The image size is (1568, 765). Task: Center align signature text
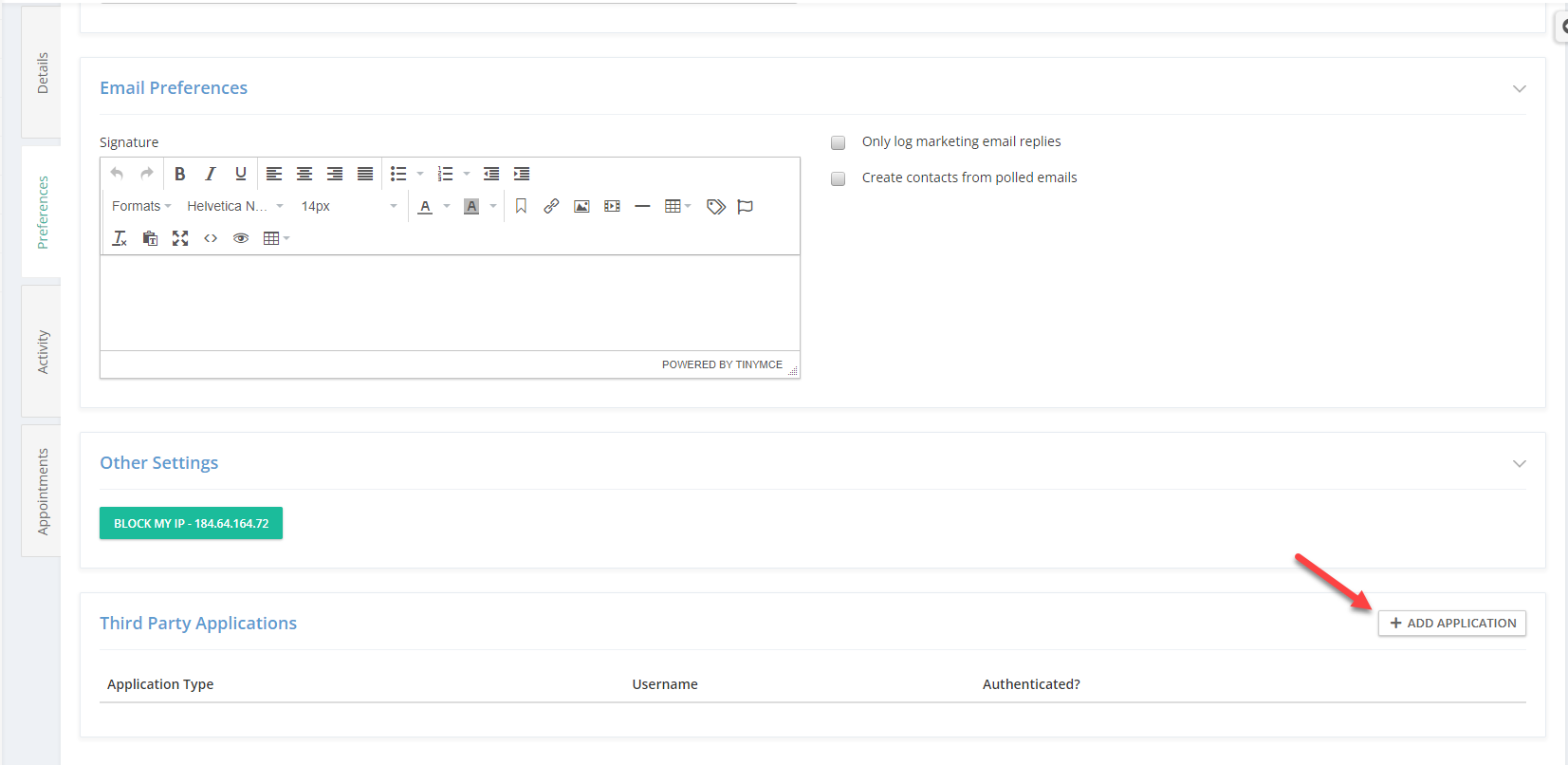pyautogui.click(x=304, y=174)
